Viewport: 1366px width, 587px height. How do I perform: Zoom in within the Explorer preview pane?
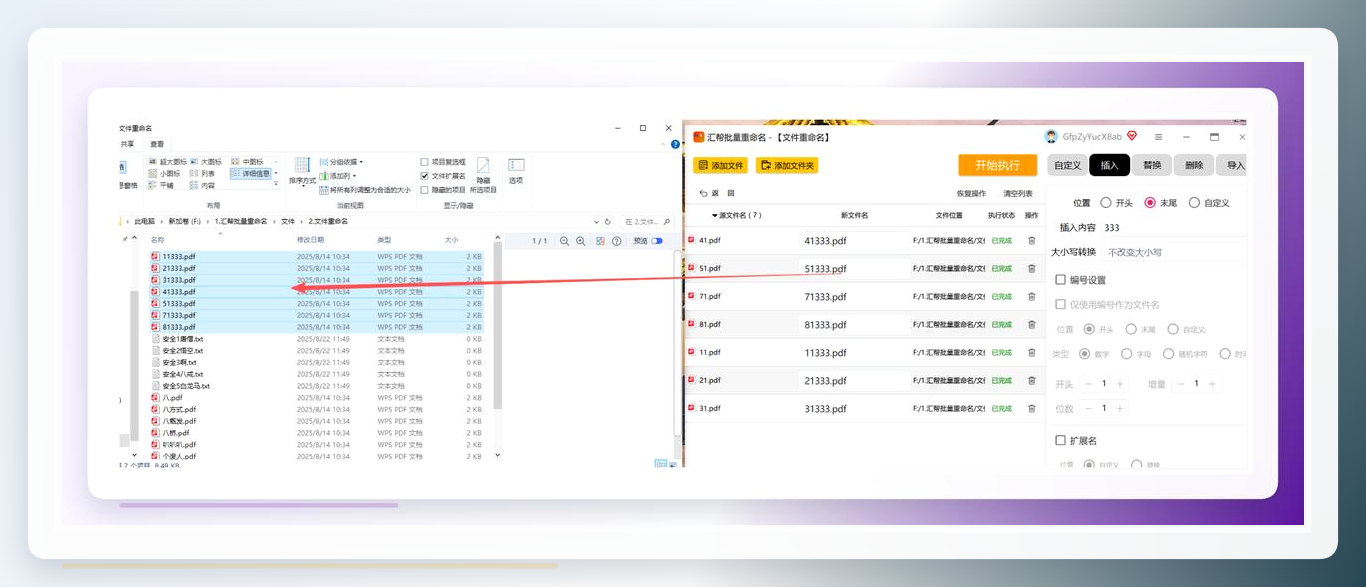(581, 241)
